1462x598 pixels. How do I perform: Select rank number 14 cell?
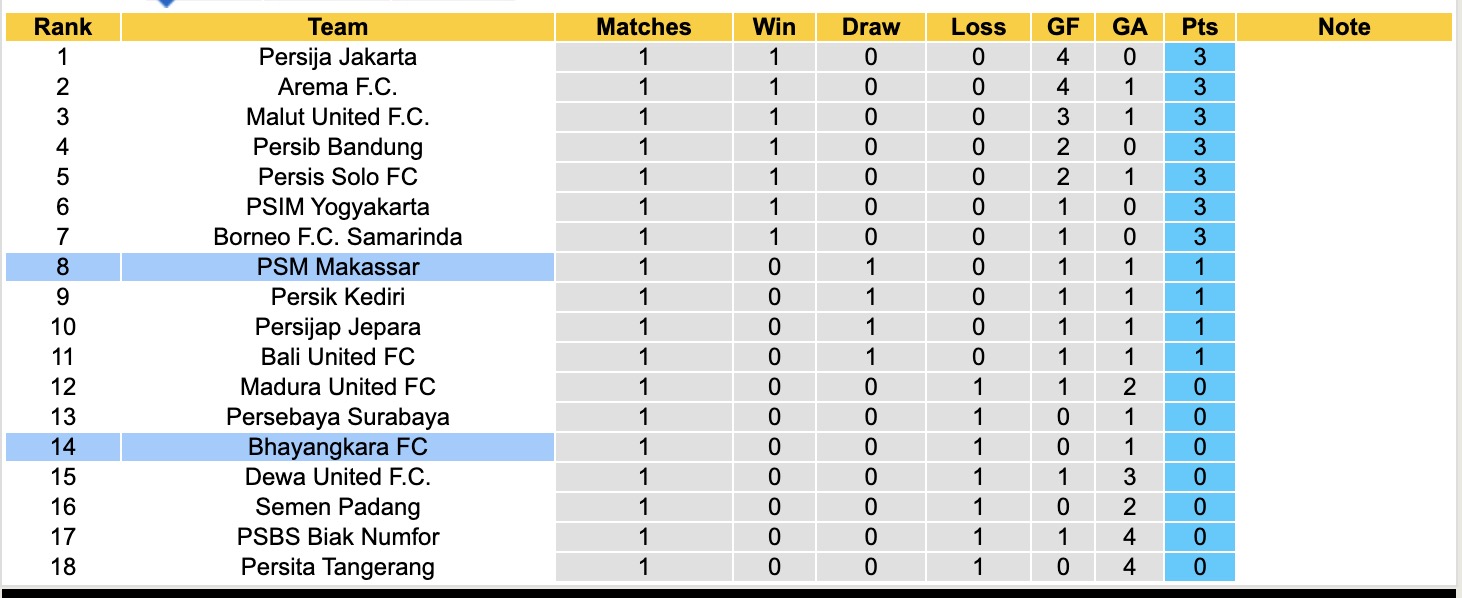62,447
